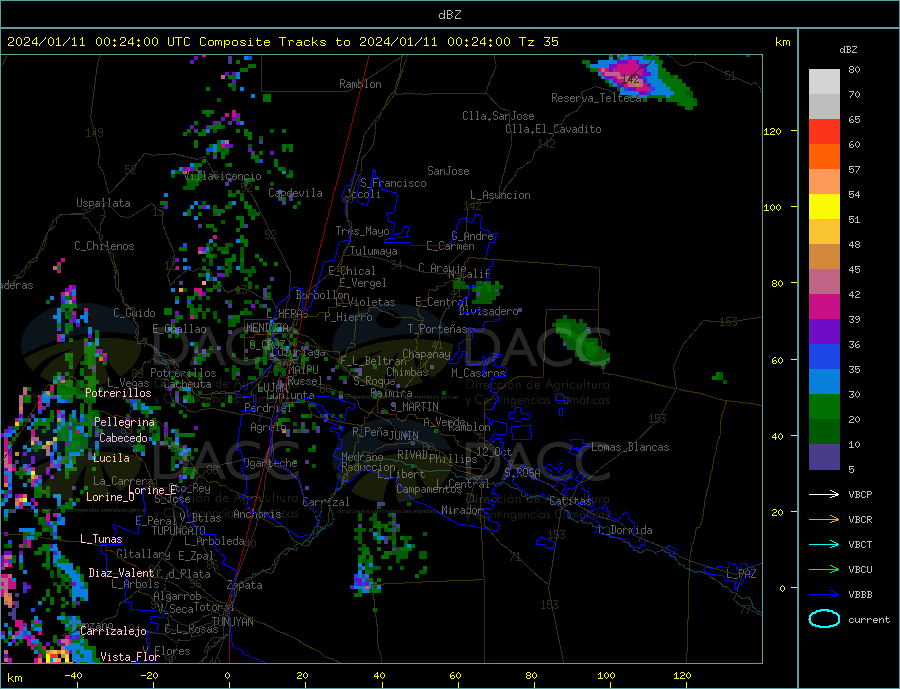Click the TUNUYAN map label

[x=232, y=621]
